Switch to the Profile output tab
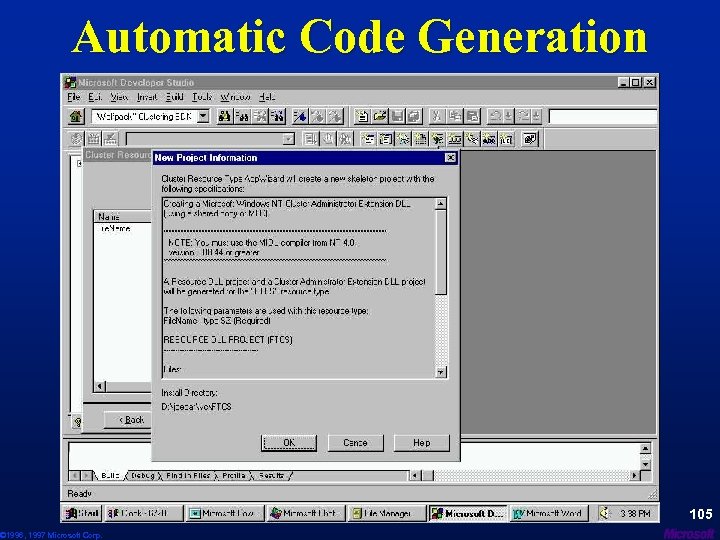 click(233, 476)
